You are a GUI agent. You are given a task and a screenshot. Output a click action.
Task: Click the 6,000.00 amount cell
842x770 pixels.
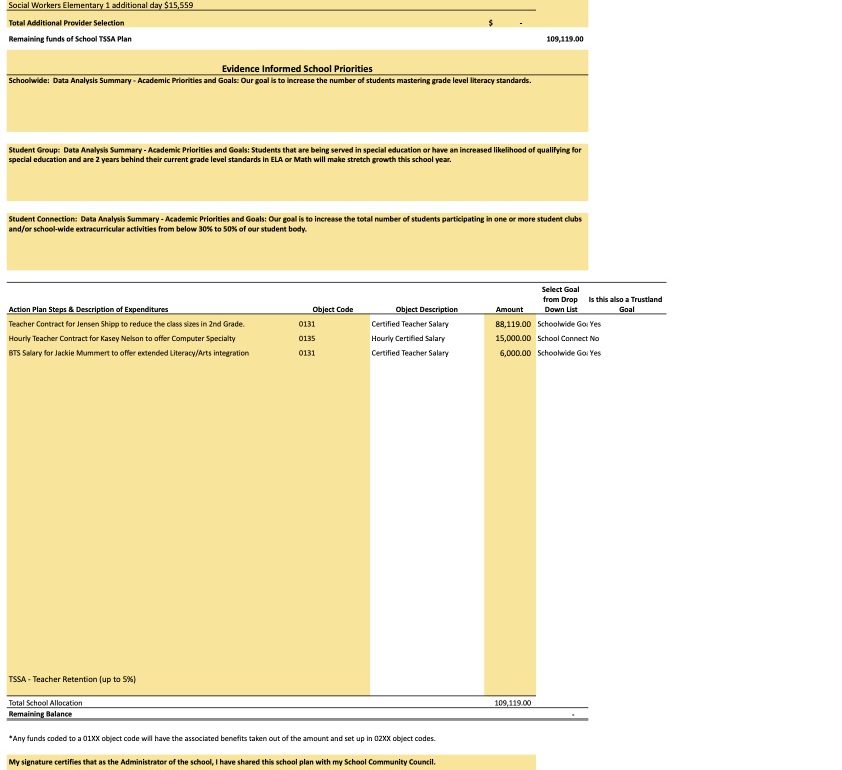[515, 353]
